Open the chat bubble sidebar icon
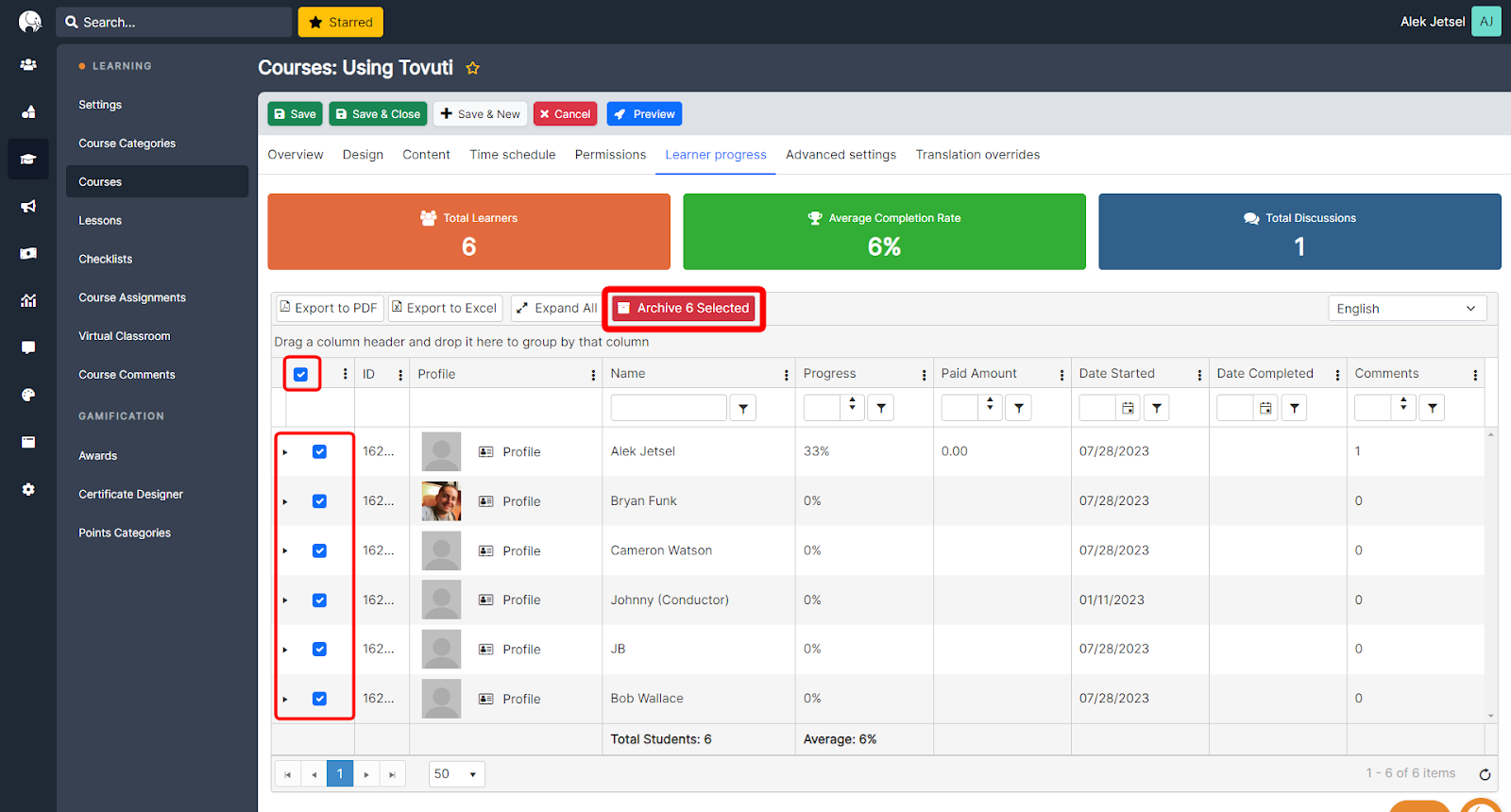This screenshot has height=812, width=1511. [28, 347]
